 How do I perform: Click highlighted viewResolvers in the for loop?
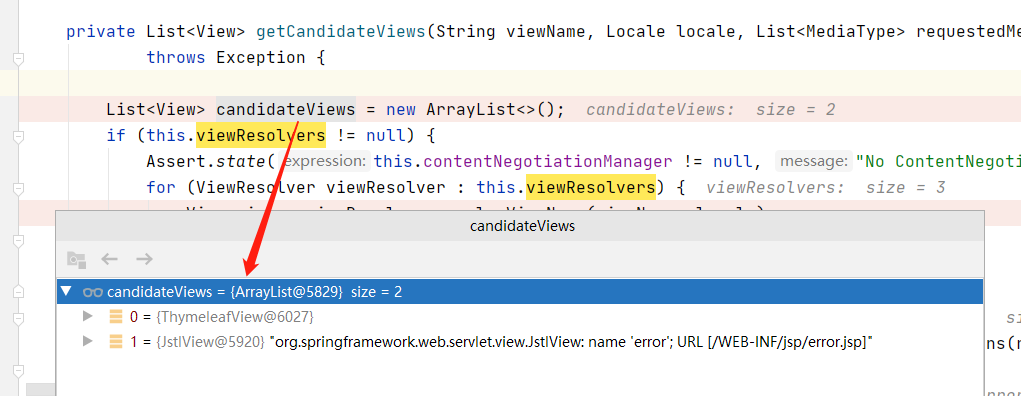pyautogui.click(x=591, y=188)
